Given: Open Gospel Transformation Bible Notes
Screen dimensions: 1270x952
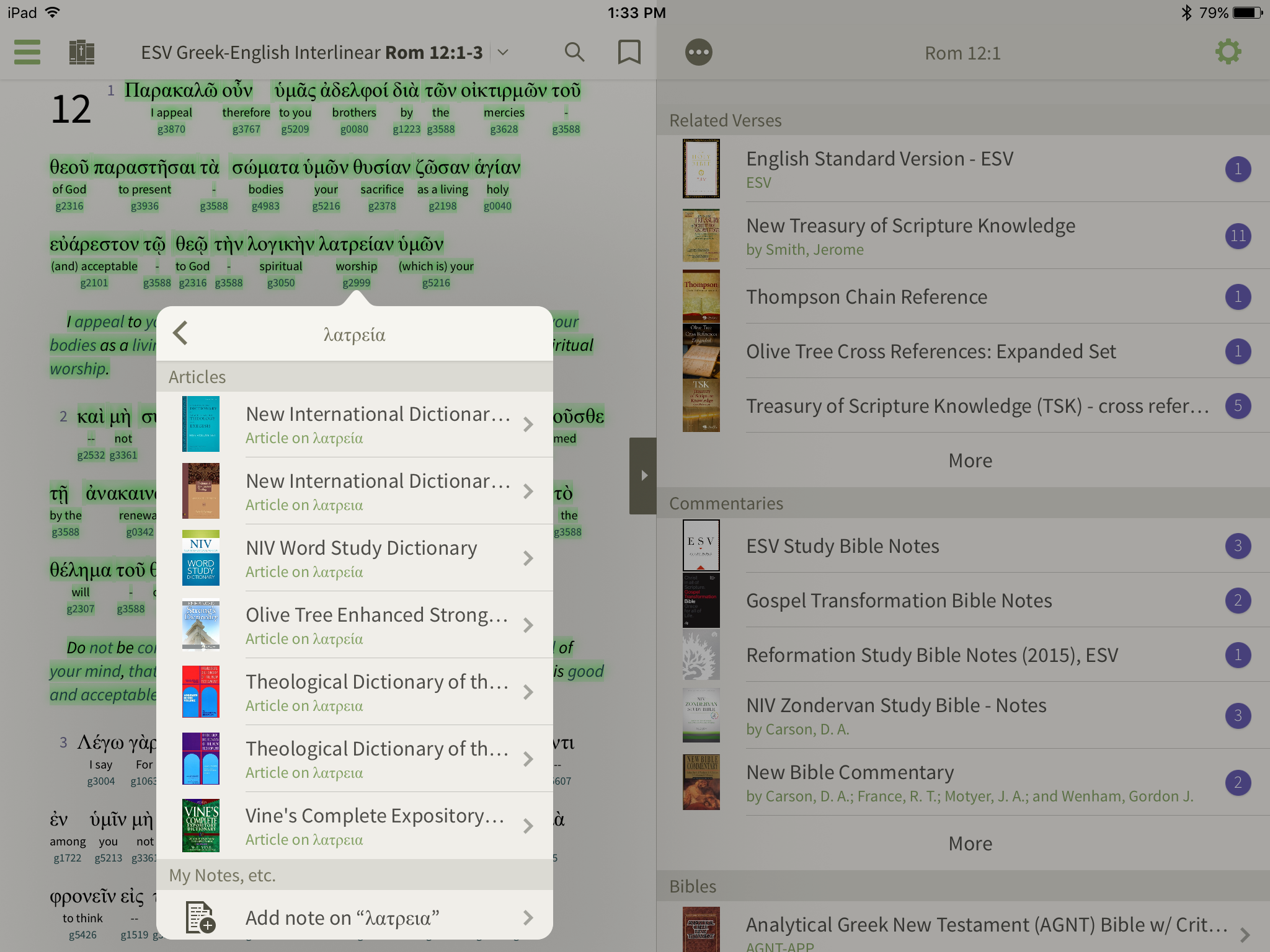Looking at the screenshot, I should [964, 600].
